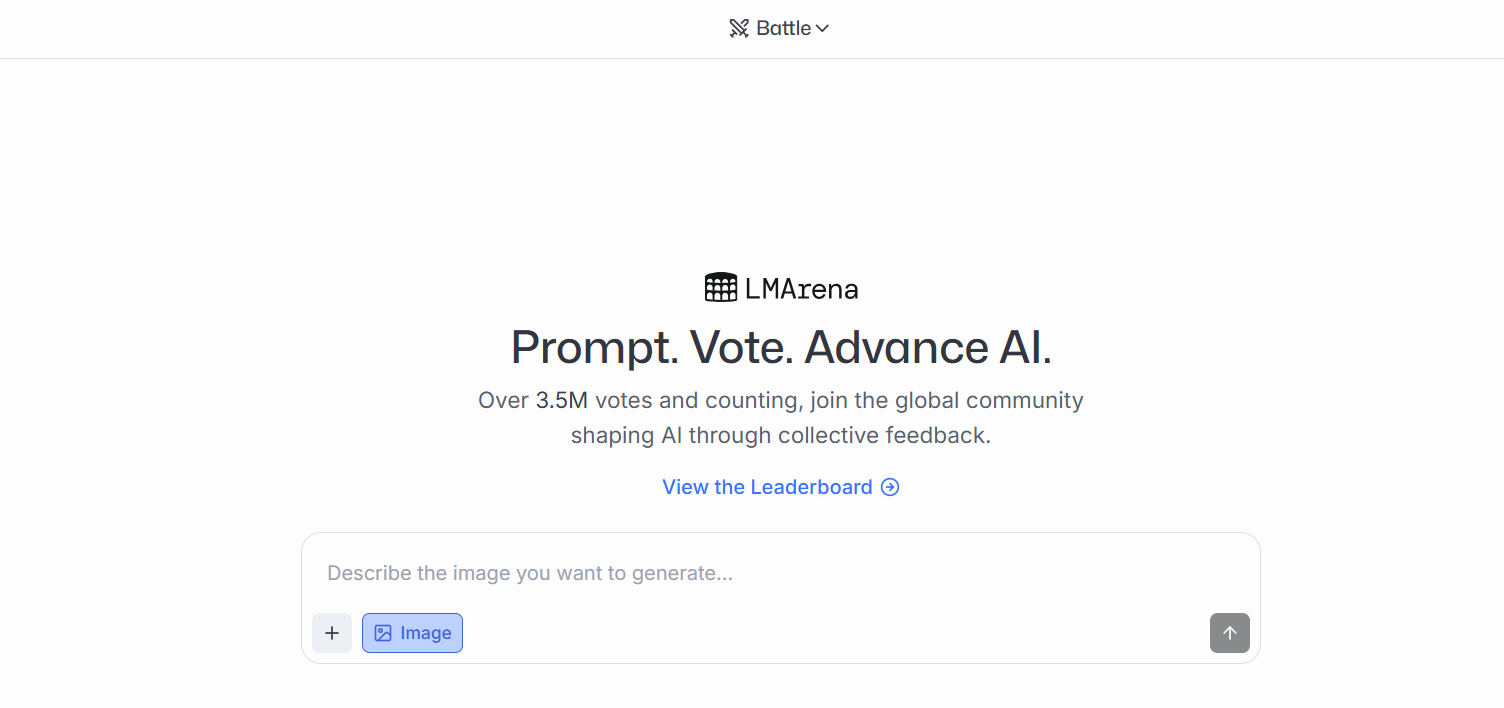Image resolution: width=1504 pixels, height=708 pixels.
Task: Toggle off the Image generation mode
Action: click(412, 633)
